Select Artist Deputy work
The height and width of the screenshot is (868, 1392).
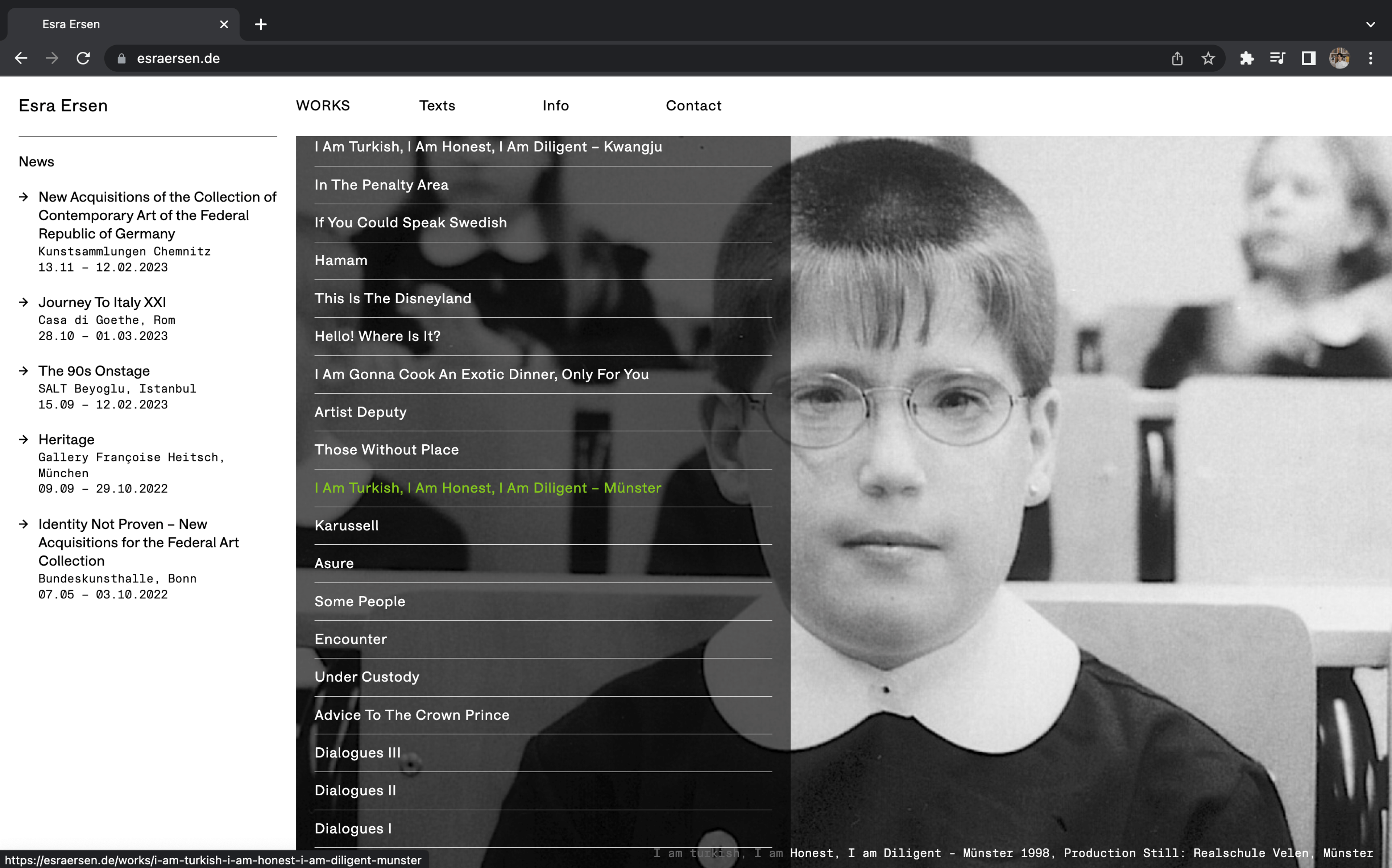360,412
